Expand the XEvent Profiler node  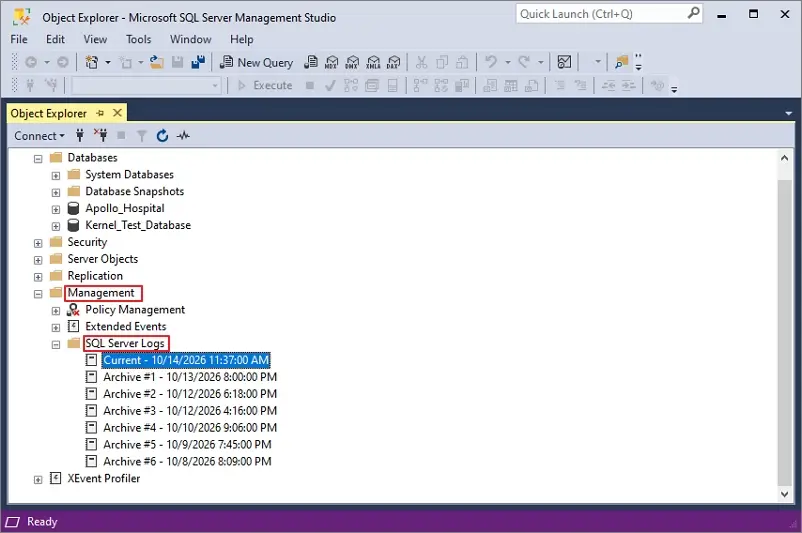coord(38,479)
